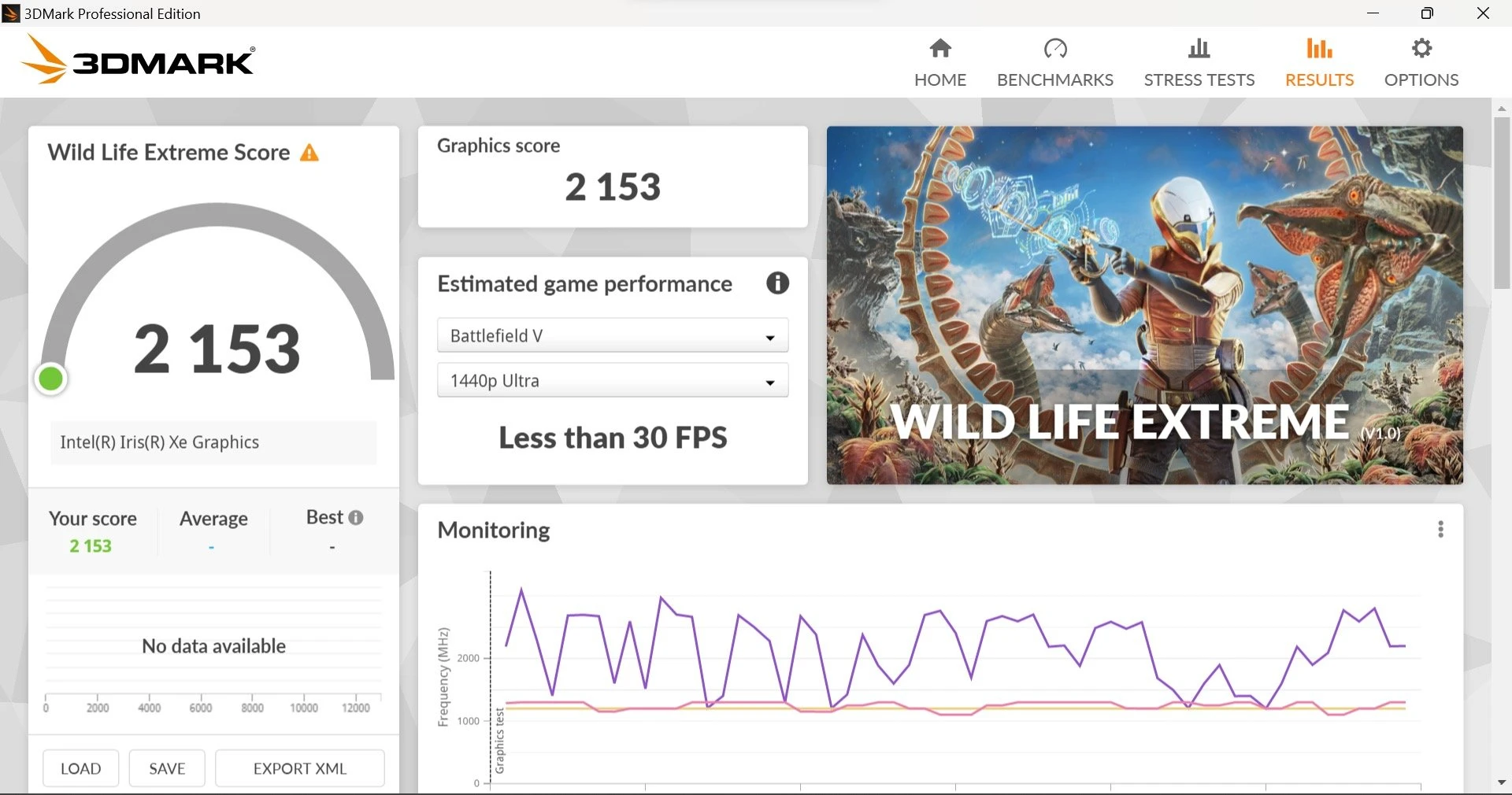Switch to the RESULTS tab label

point(1320,80)
